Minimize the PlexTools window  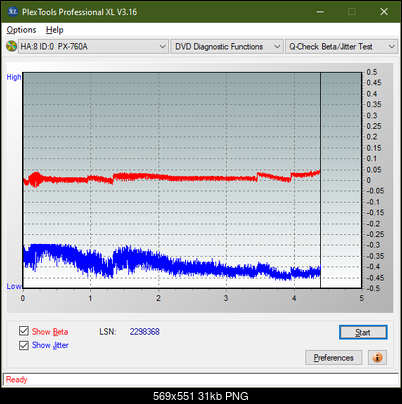click(320, 12)
